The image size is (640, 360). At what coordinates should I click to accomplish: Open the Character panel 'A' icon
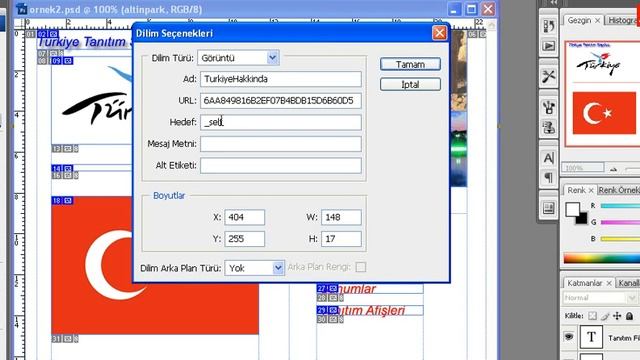pyautogui.click(x=549, y=158)
